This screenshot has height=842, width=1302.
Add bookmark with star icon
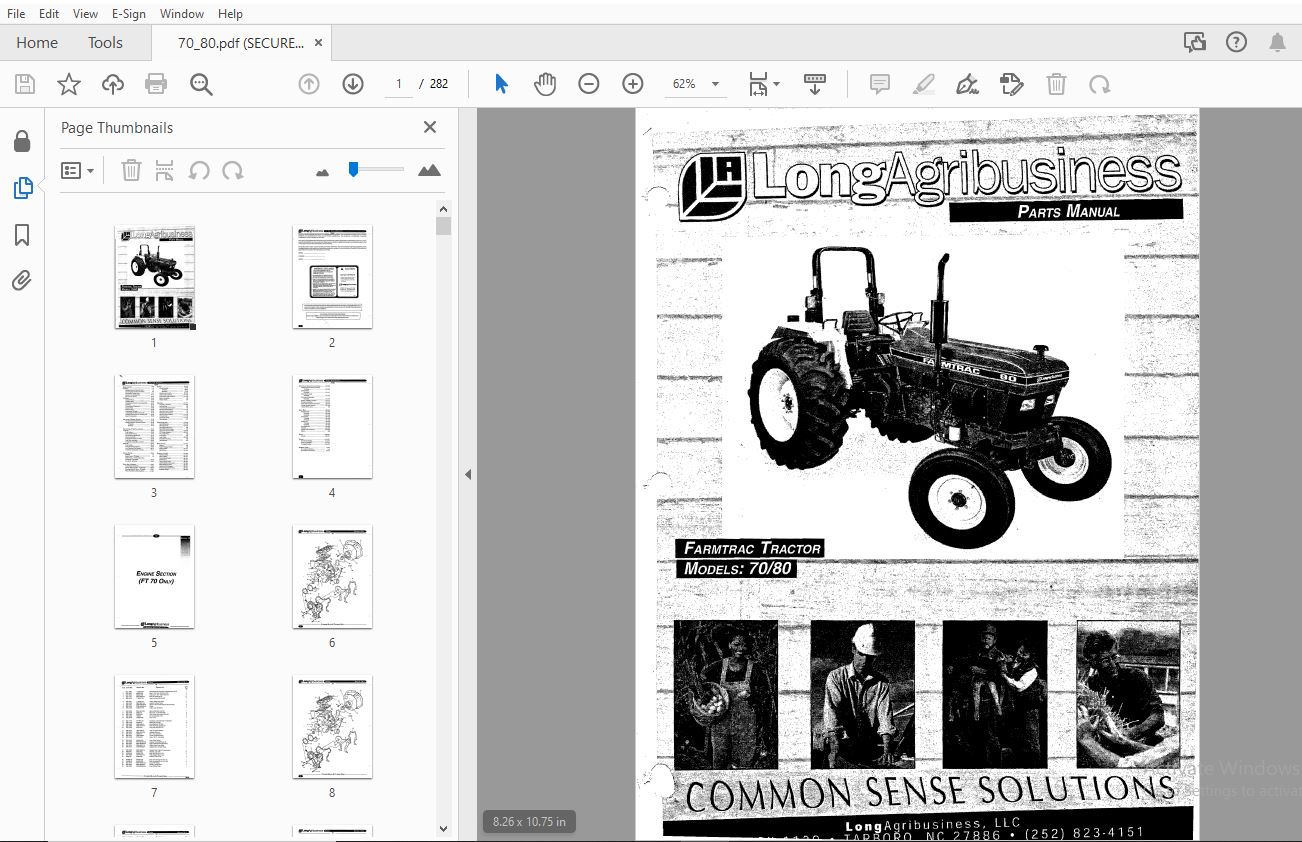tap(68, 85)
